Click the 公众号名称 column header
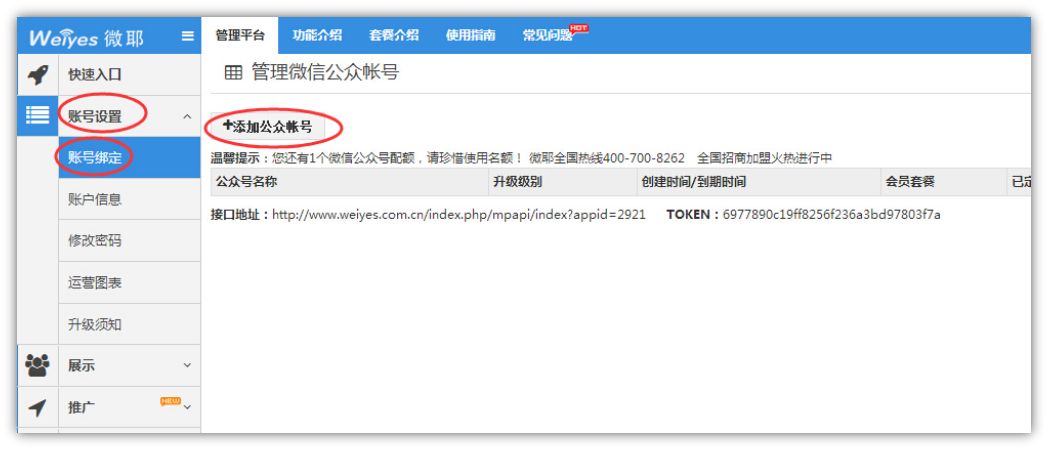Viewport: 1048px width, 450px height. [350, 182]
